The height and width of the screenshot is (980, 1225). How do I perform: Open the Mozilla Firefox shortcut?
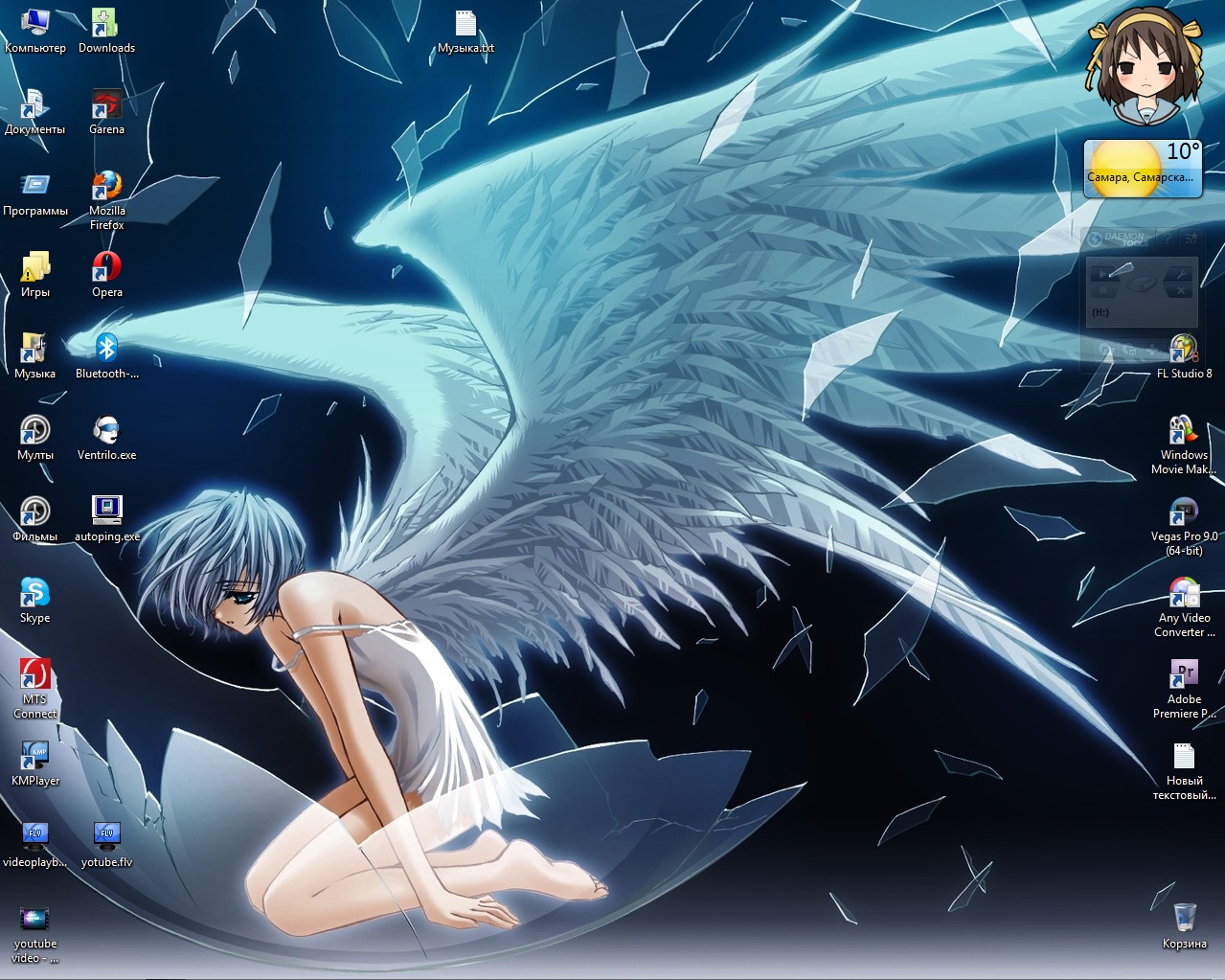106,187
